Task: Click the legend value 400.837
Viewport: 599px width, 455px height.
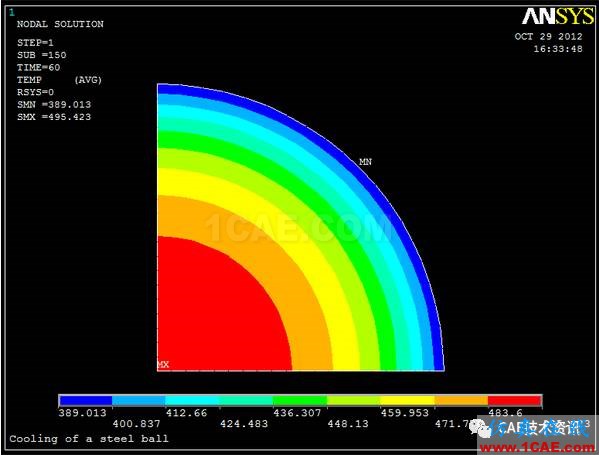Action: pyautogui.click(x=136, y=424)
